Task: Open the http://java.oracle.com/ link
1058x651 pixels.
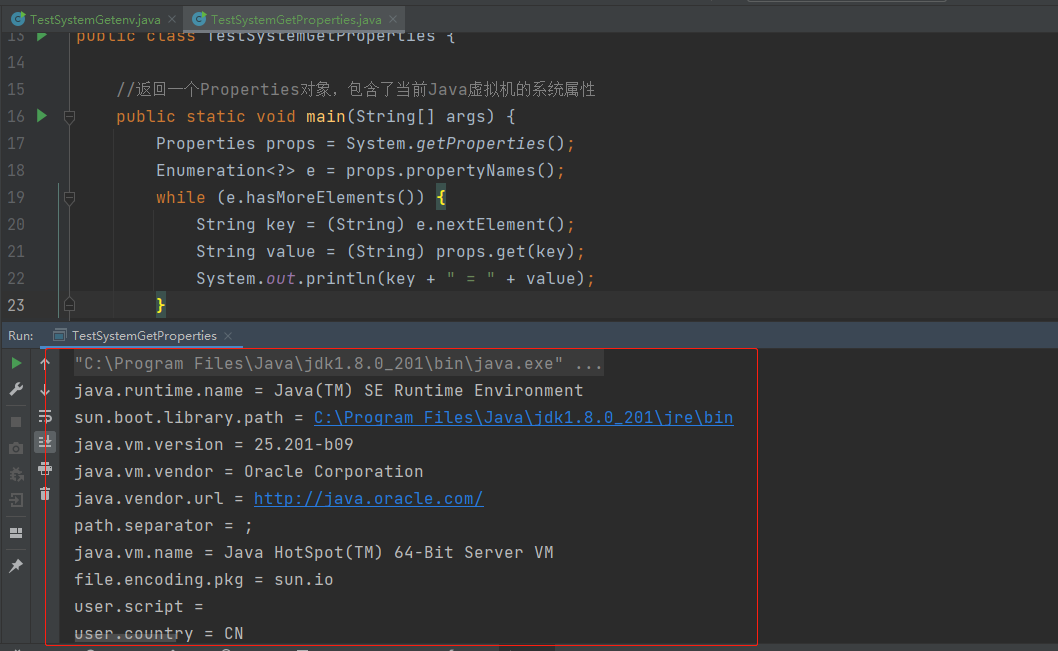Action: [368, 499]
